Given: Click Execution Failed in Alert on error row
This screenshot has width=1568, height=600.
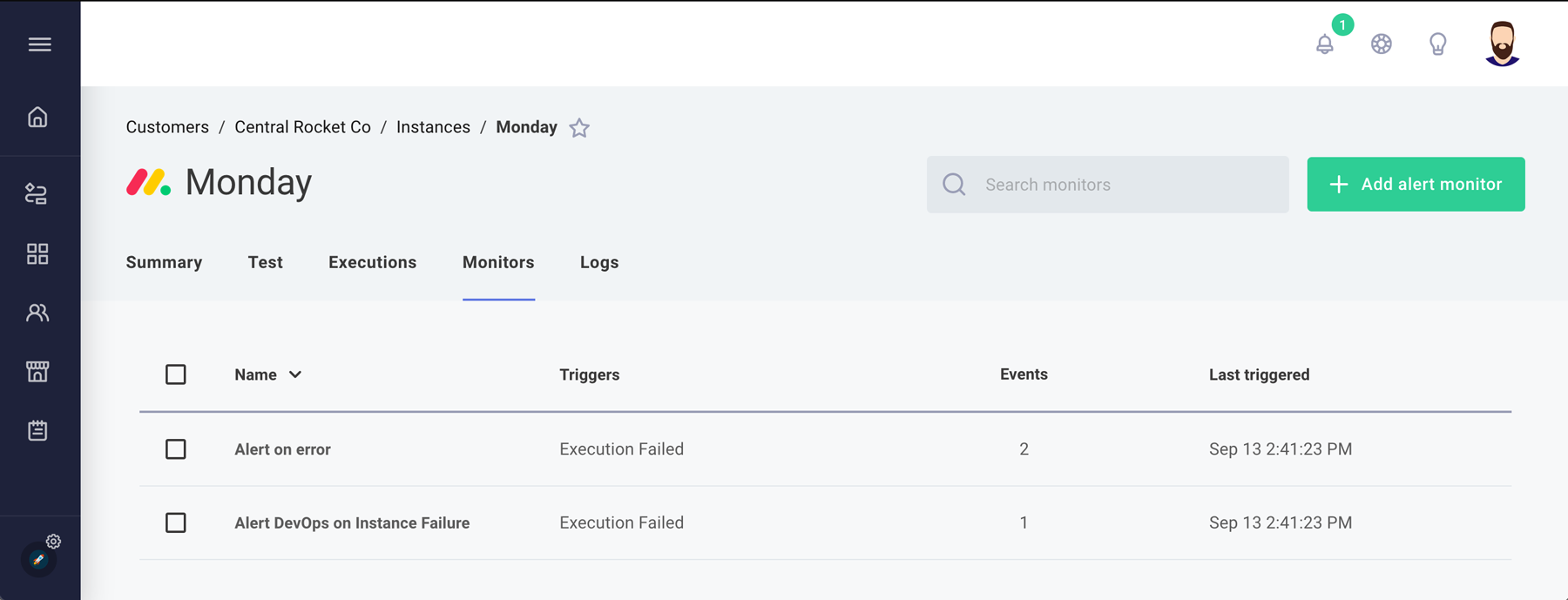Looking at the screenshot, I should coord(621,449).
